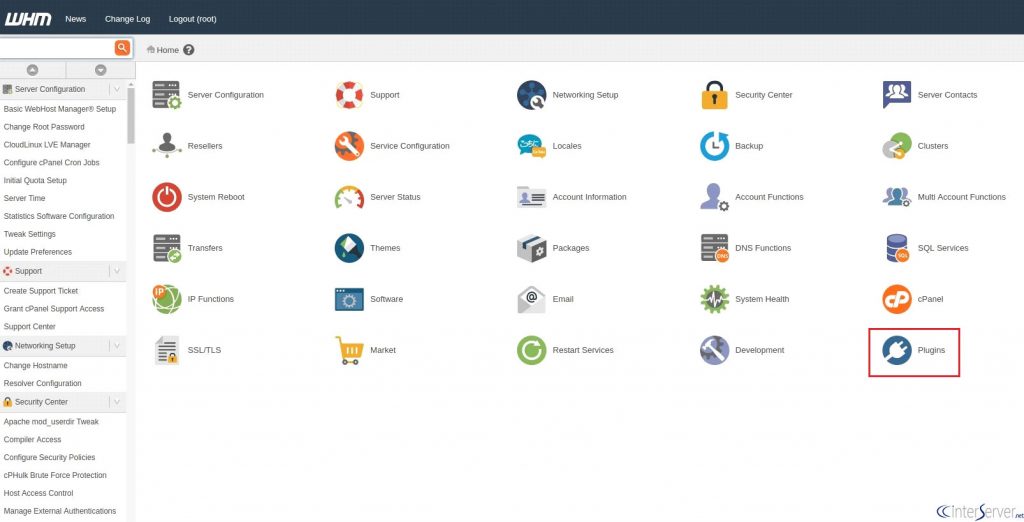1024x522 pixels.
Task: Open the Plugins plug icon
Action: point(897,350)
